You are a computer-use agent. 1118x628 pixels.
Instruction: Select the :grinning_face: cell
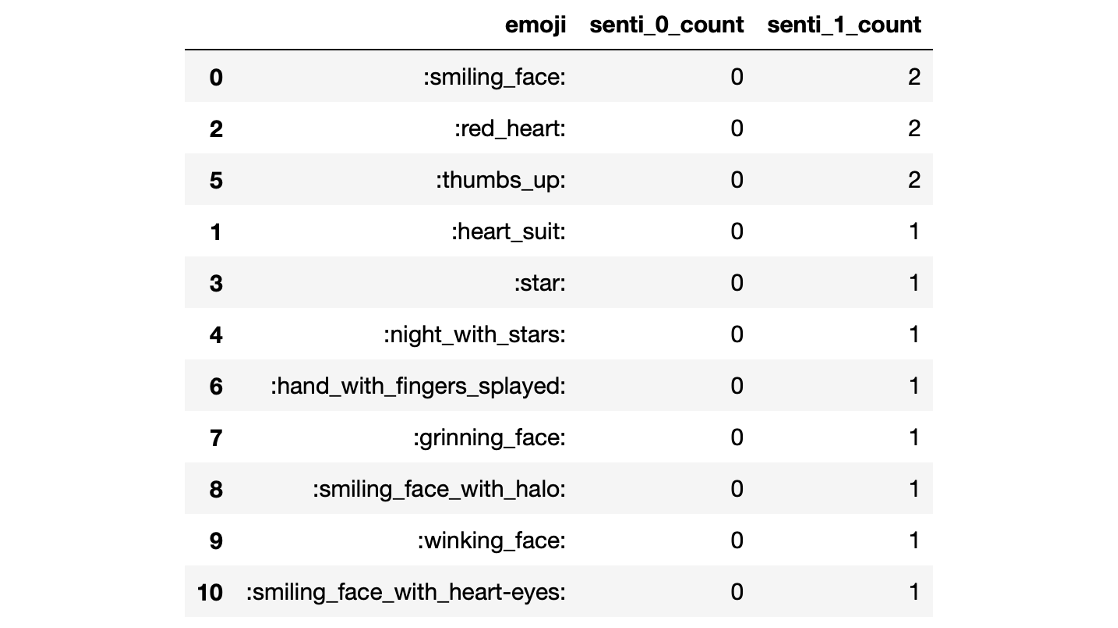tap(490, 438)
